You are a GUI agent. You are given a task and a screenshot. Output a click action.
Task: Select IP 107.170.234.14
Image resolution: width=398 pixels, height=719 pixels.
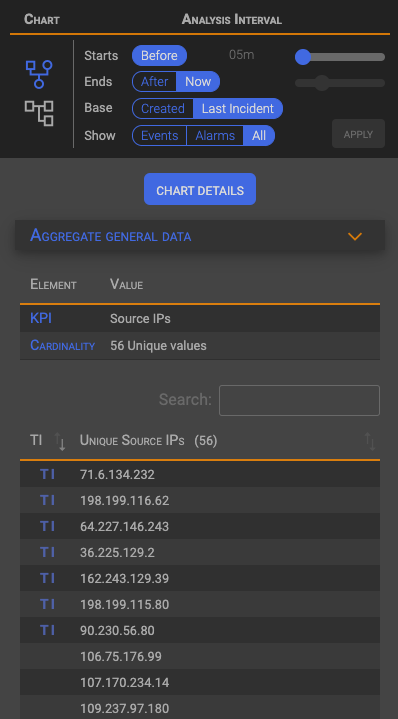coord(125,683)
